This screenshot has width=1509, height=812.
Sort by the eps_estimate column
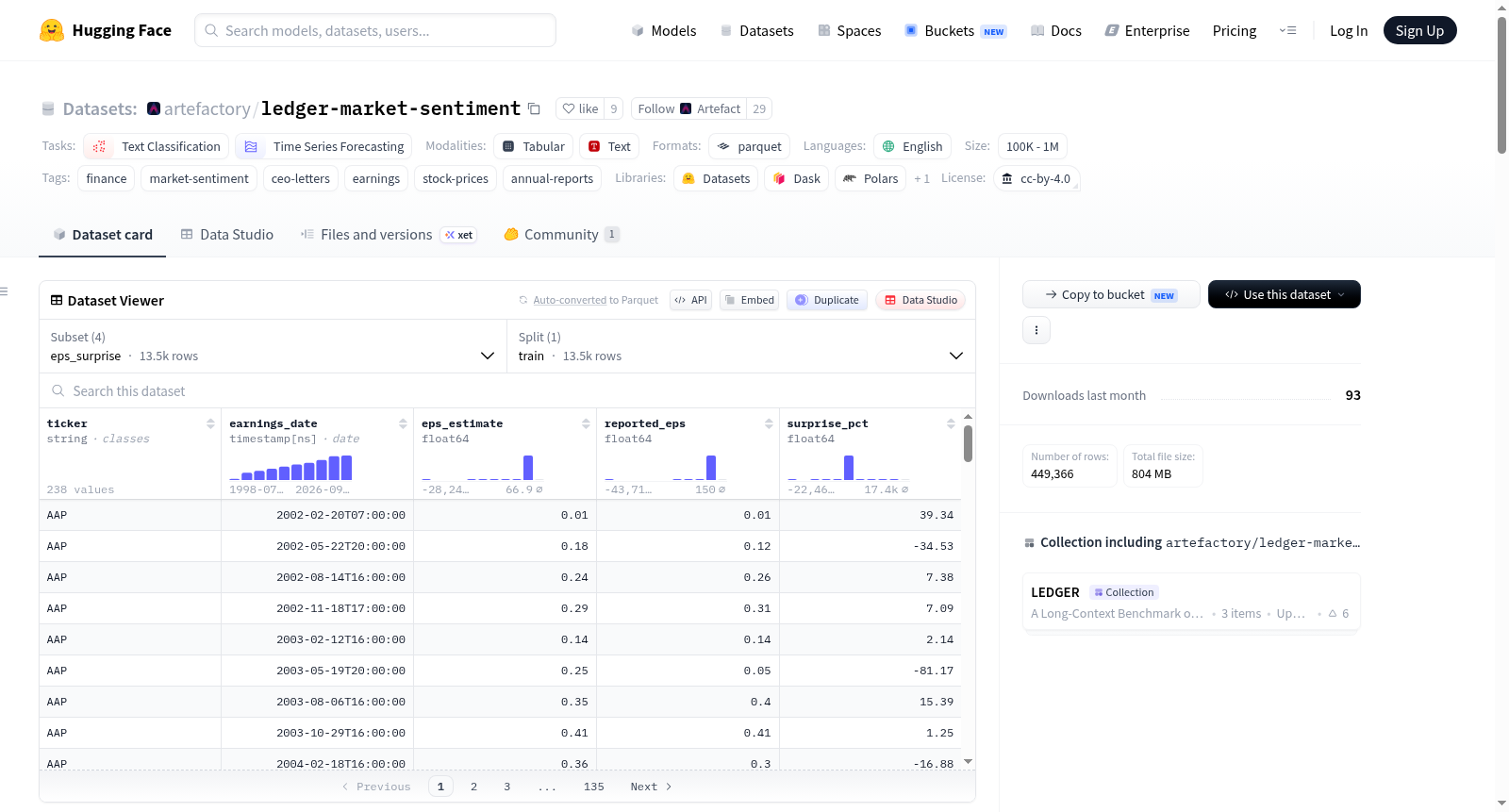586,423
